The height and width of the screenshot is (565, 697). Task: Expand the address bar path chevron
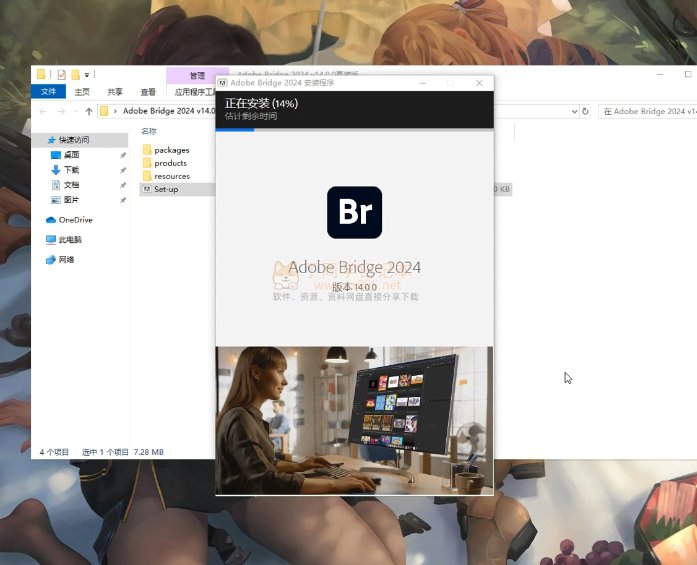click(x=115, y=111)
